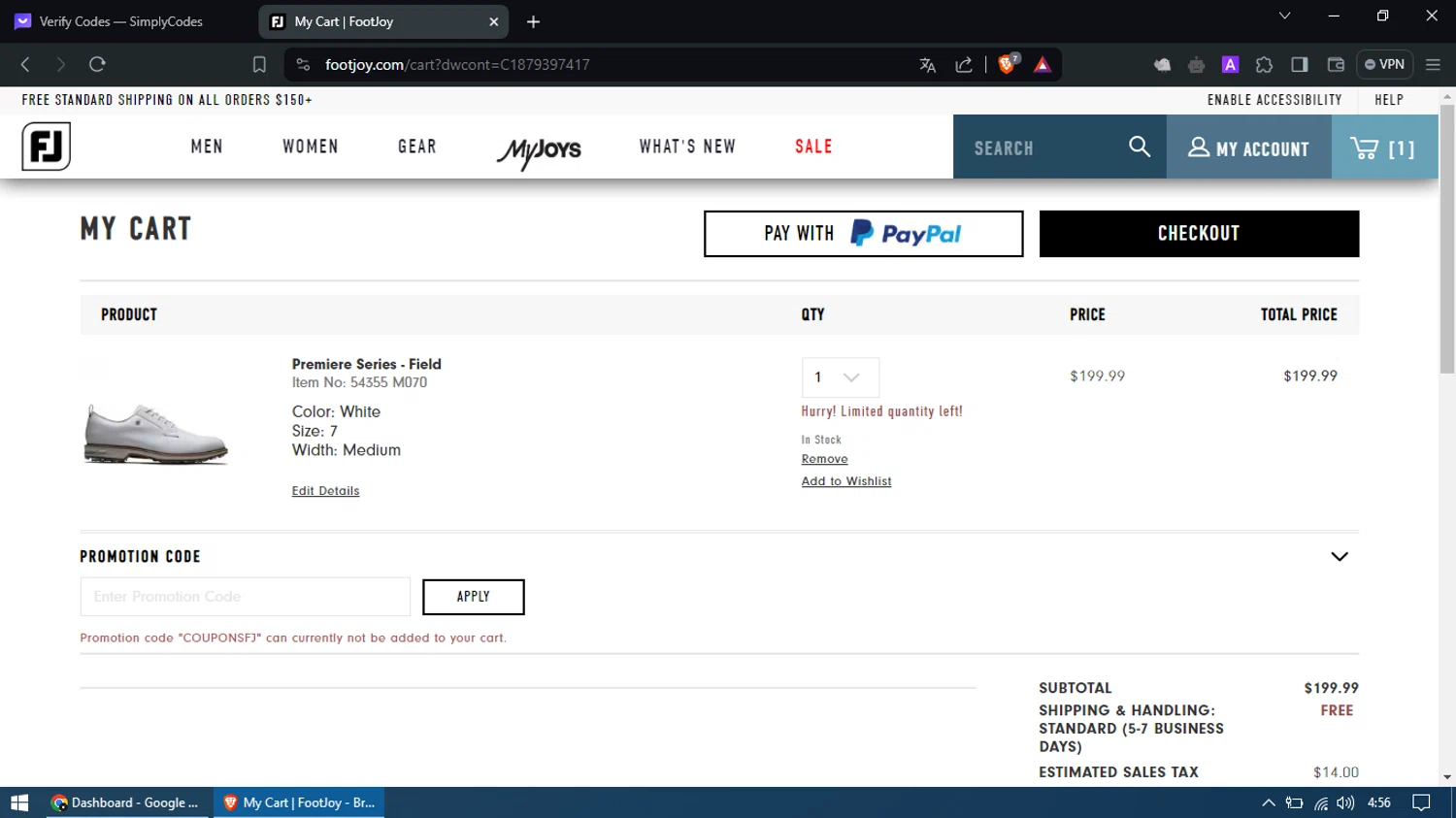Image resolution: width=1456 pixels, height=818 pixels.
Task: Open Premiere Series - Field product link
Action: tap(366, 364)
